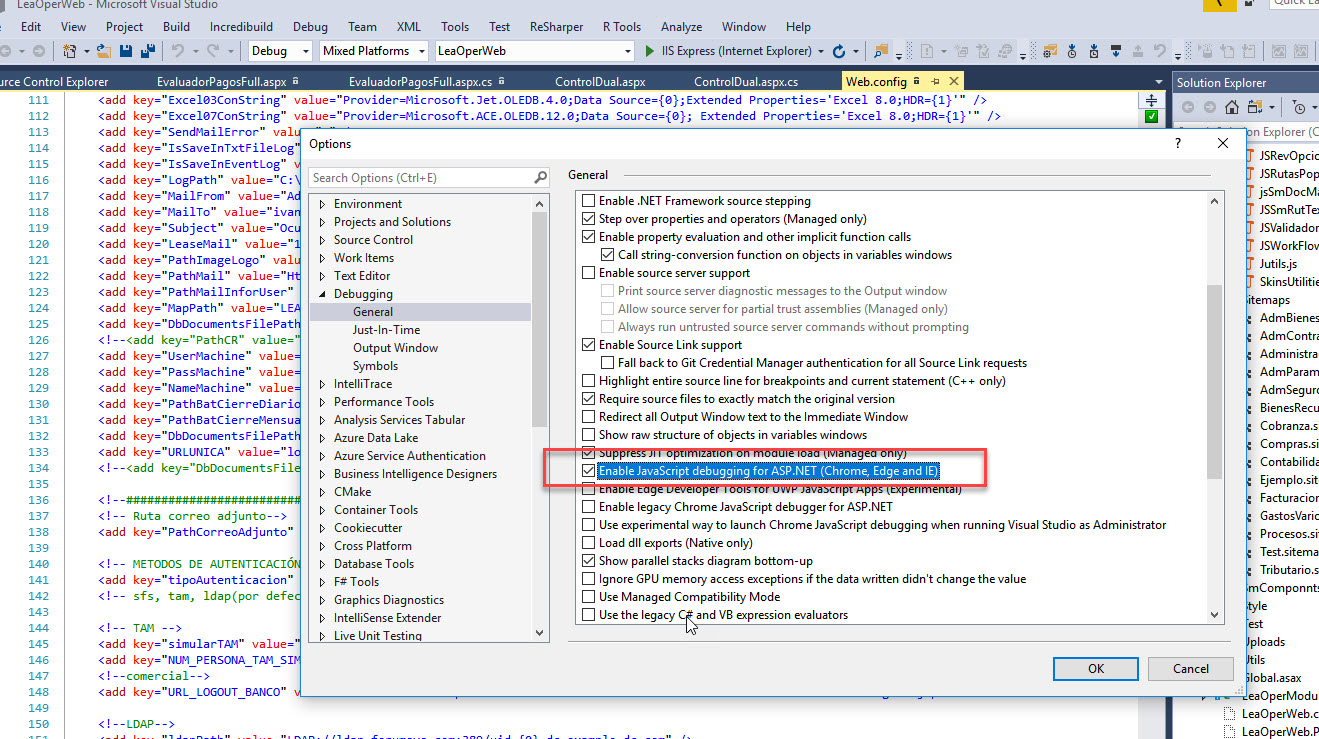This screenshot has height=739, width=1319.
Task: Click the Find in Files icon
Action: [881, 50]
